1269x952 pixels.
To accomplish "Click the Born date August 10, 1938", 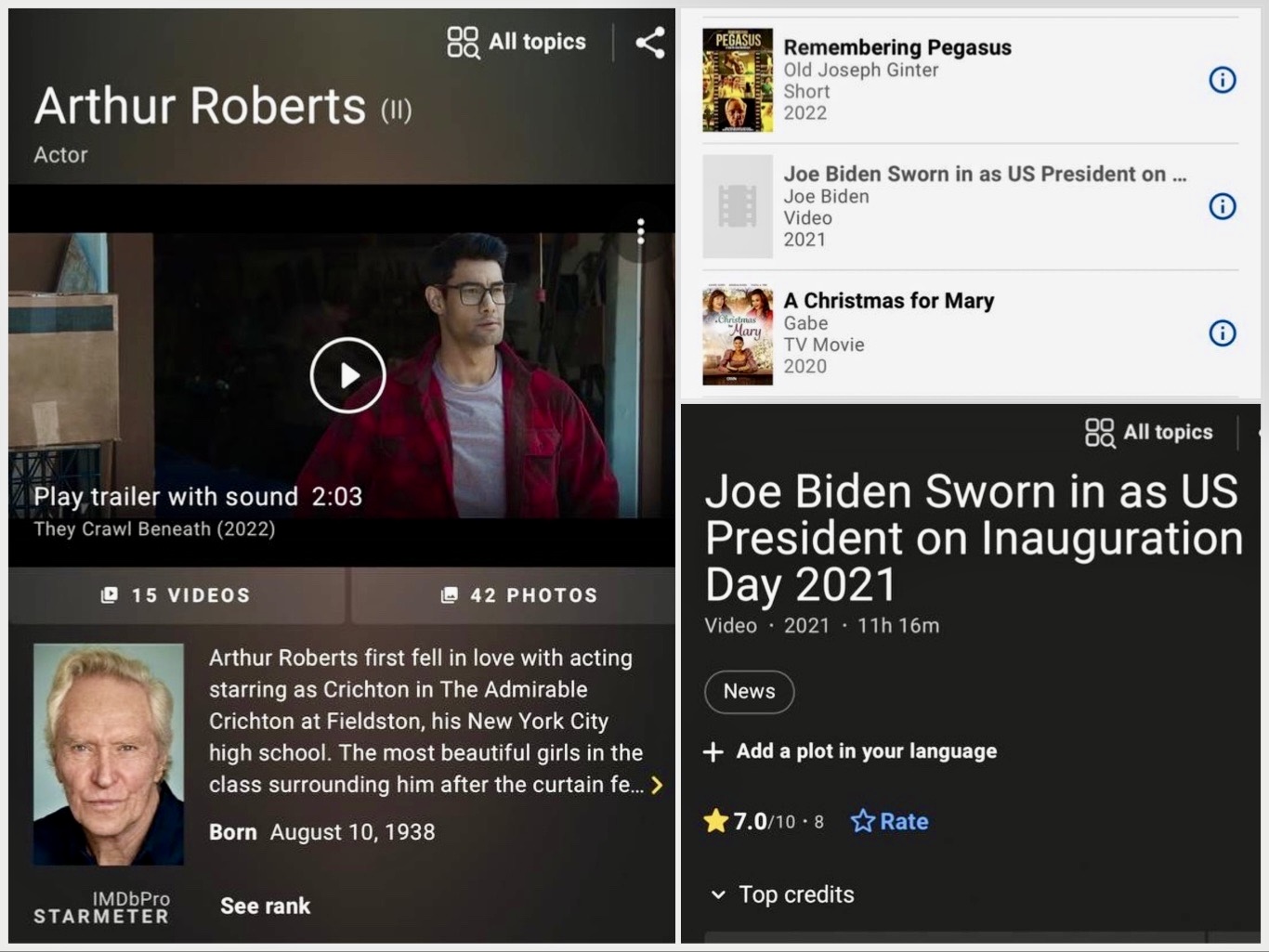I will click(x=352, y=832).
